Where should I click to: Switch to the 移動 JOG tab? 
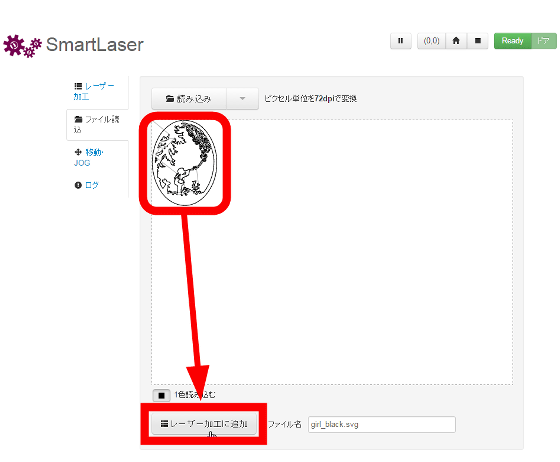89,157
